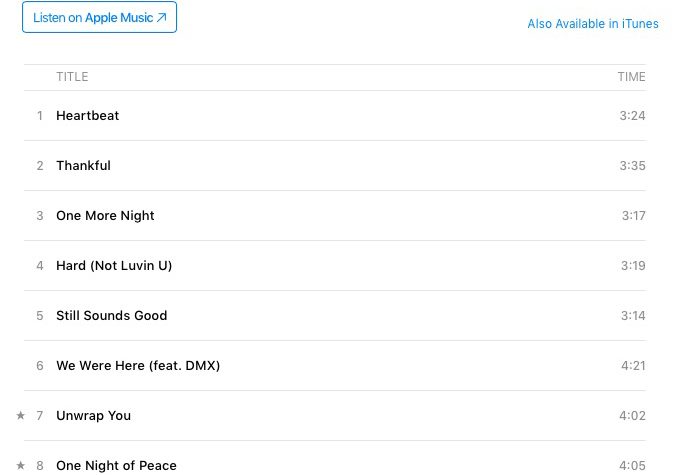Click the arrow icon in Apple Music button
Screen dimensions: 677x475
[x=161, y=18]
